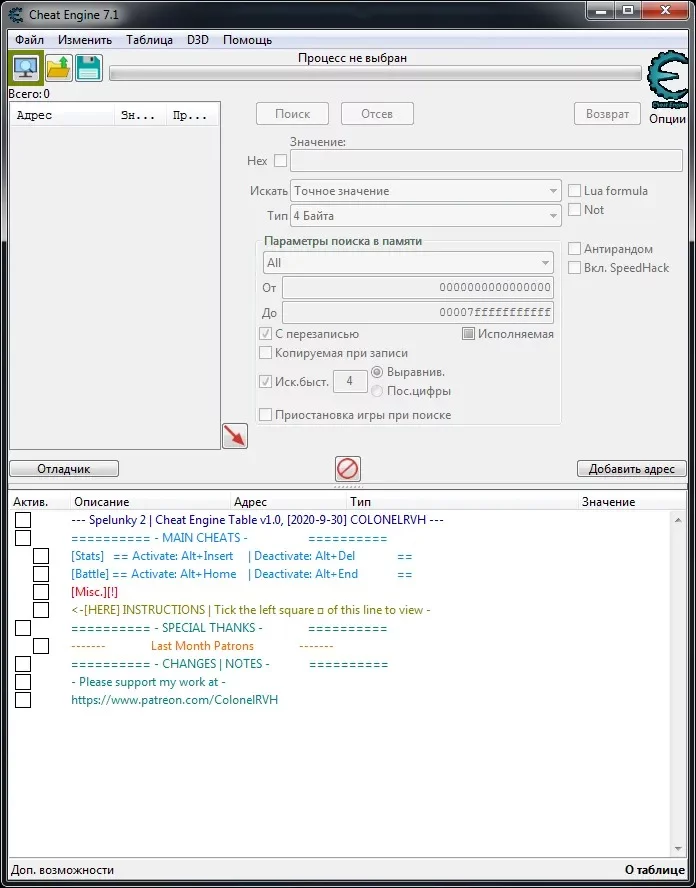Image resolution: width=696 pixels, height=888 pixels.
Task: Open the Помощь menu
Action: (247, 40)
